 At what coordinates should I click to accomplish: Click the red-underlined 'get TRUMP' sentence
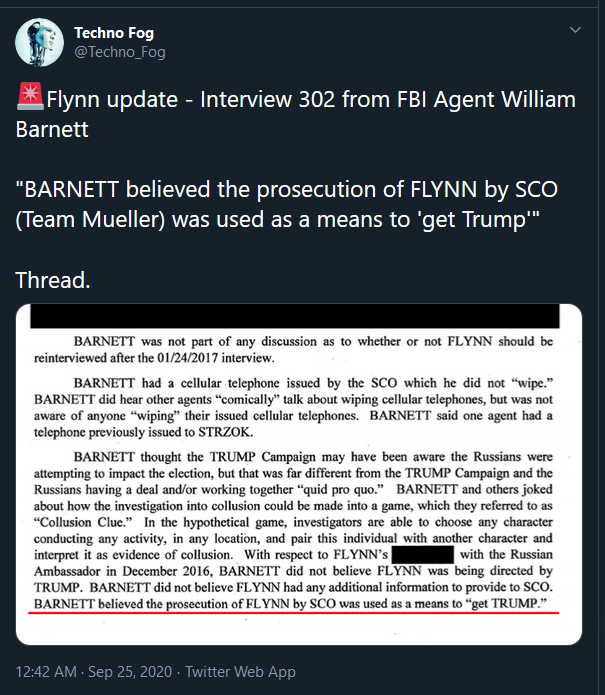290,604
